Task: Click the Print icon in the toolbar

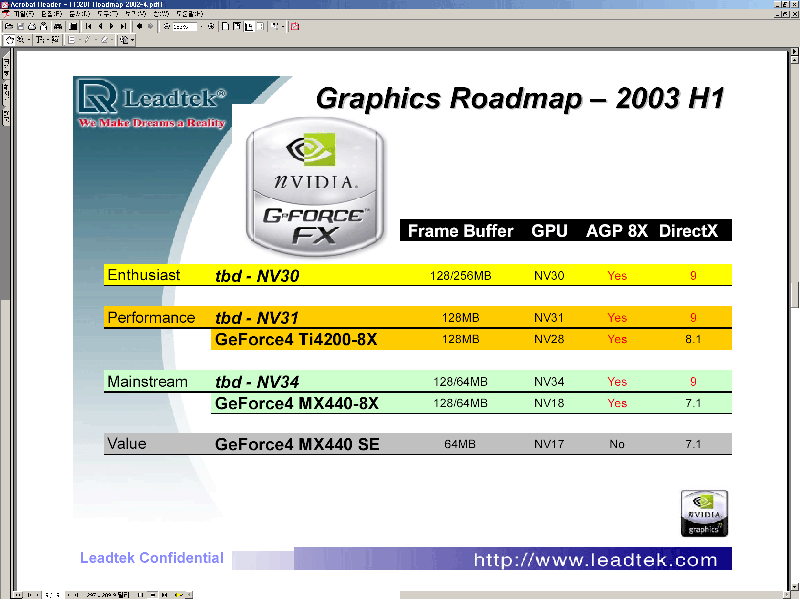Action: click(x=32, y=27)
